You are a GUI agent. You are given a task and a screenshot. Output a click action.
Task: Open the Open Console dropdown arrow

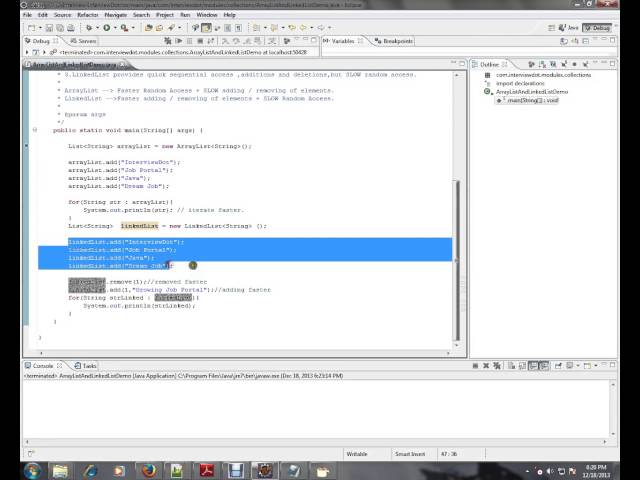click(596, 366)
